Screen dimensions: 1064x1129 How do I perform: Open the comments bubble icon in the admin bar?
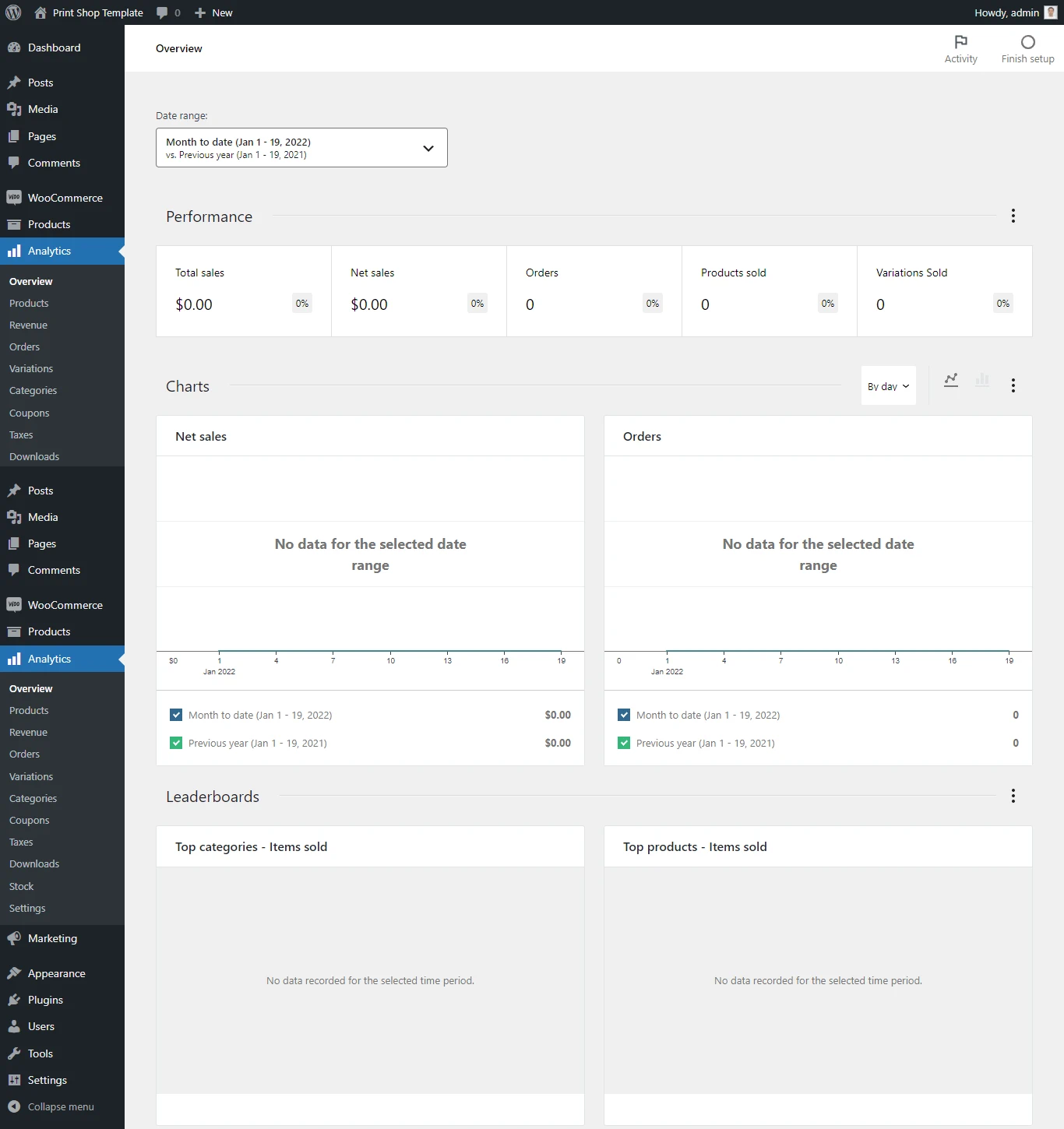(162, 12)
